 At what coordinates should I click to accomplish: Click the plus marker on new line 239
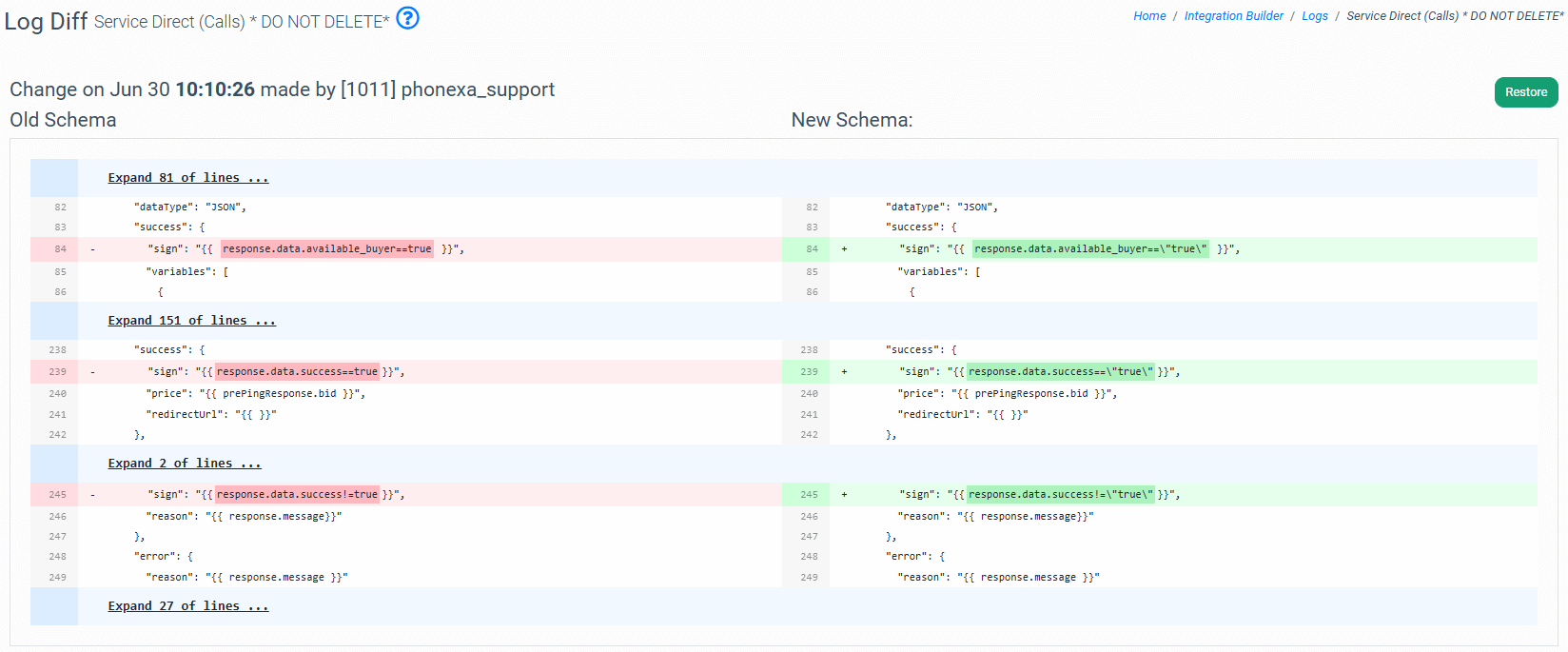point(844,372)
